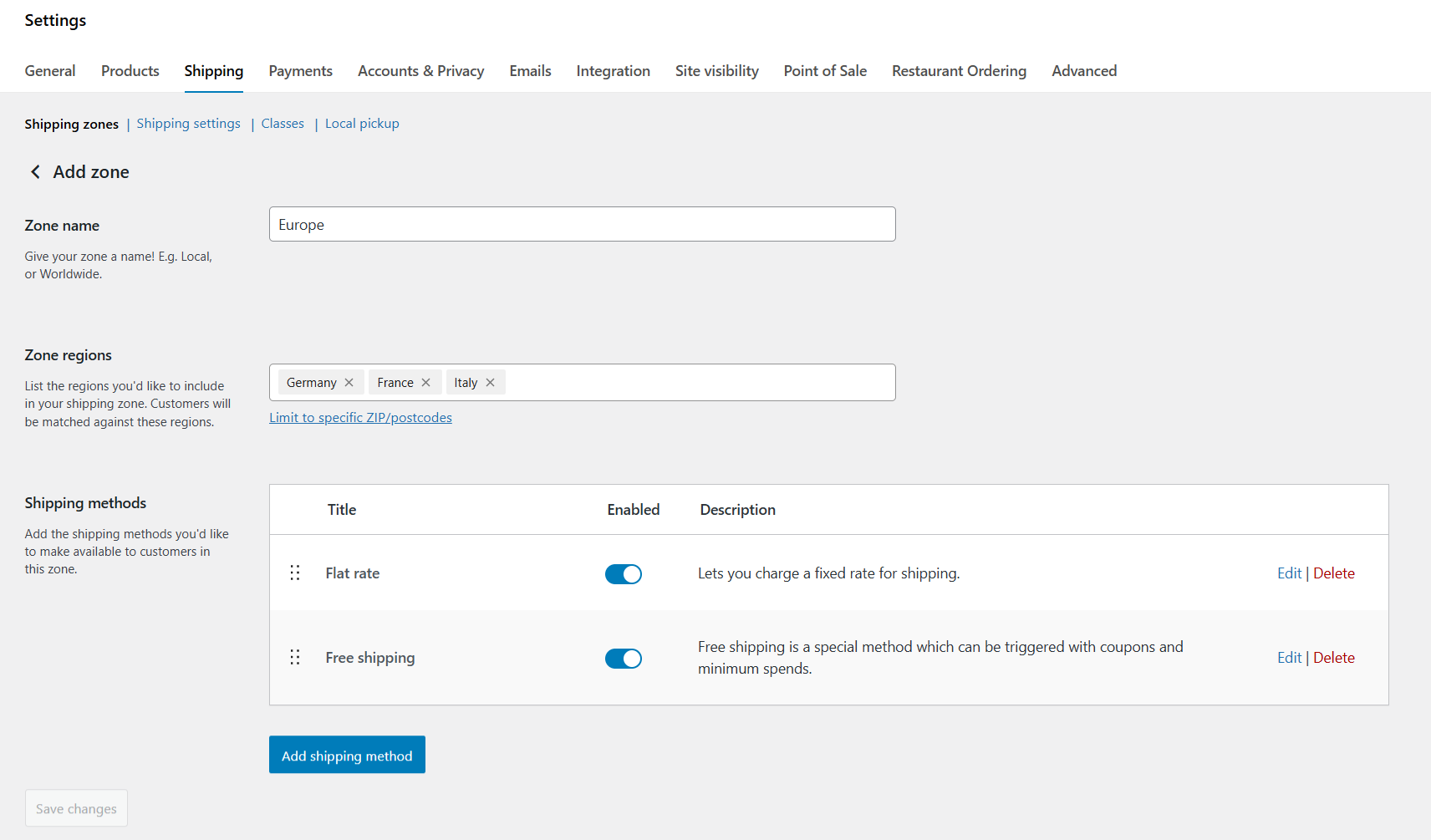
Task: Click Limit to specific ZIP/postcodes link
Action: [360, 418]
